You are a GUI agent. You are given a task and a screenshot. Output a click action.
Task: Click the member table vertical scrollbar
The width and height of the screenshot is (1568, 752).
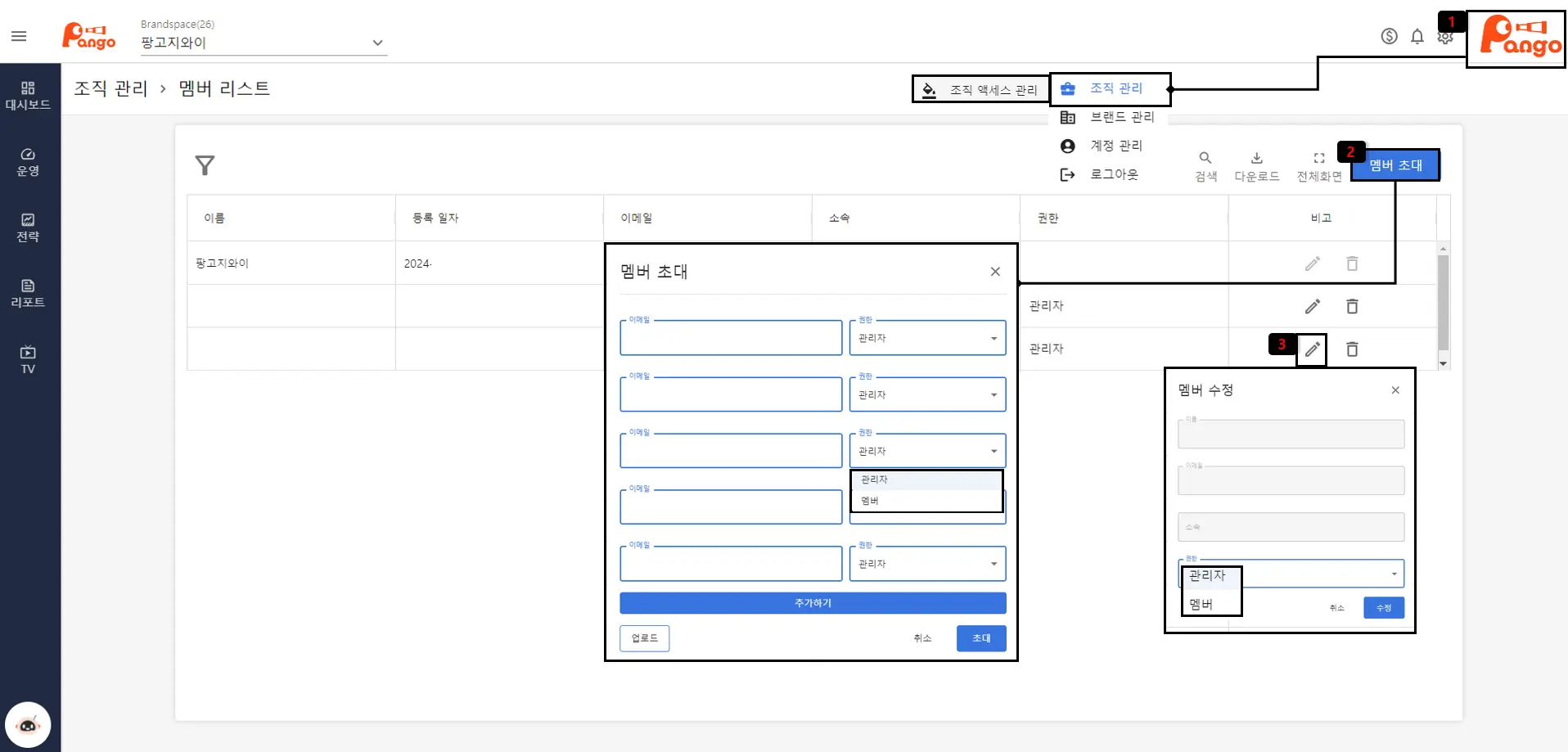click(x=1443, y=303)
